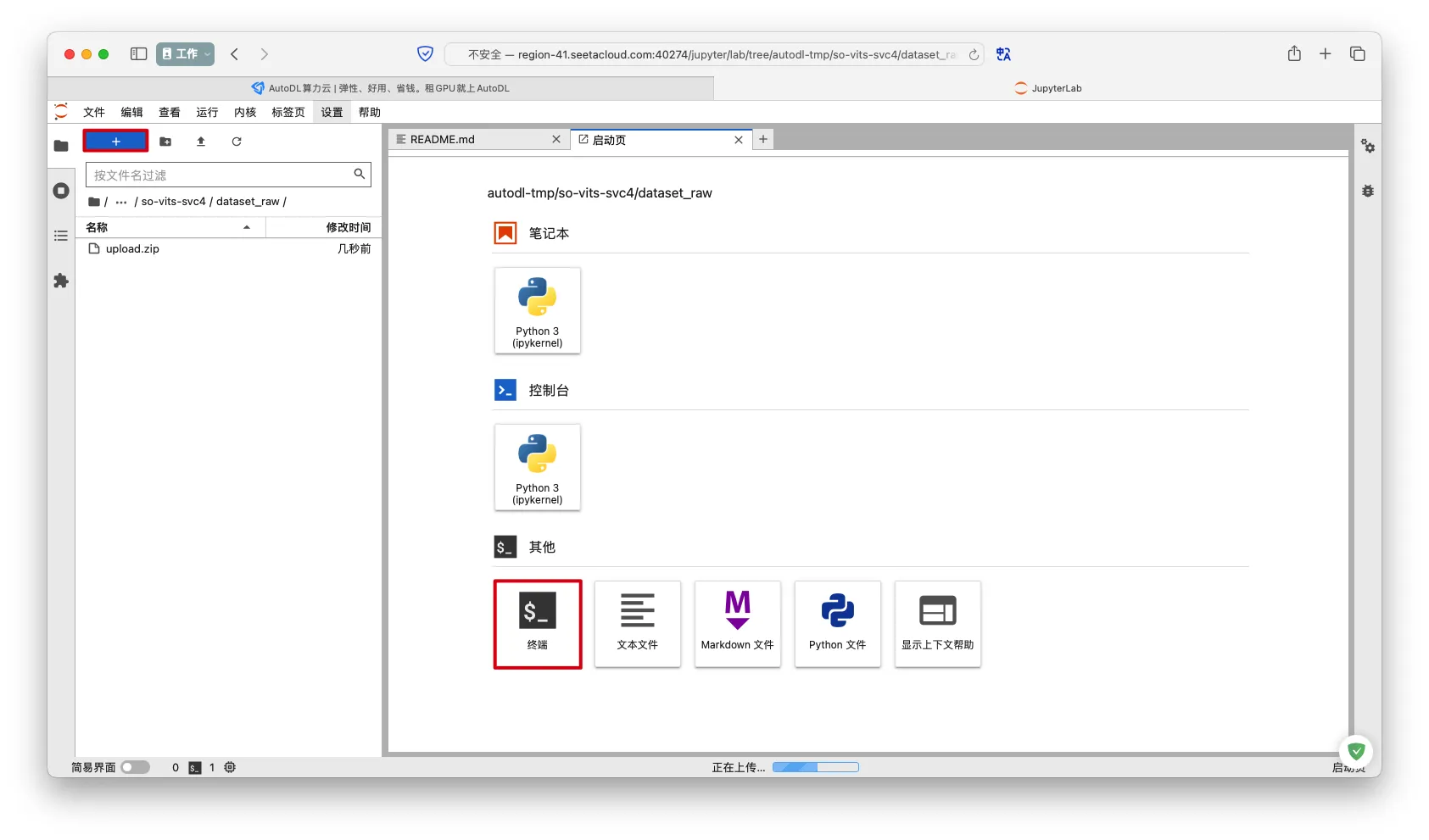Click the upload progress bar
The height and width of the screenshot is (840, 1429).
click(815, 767)
